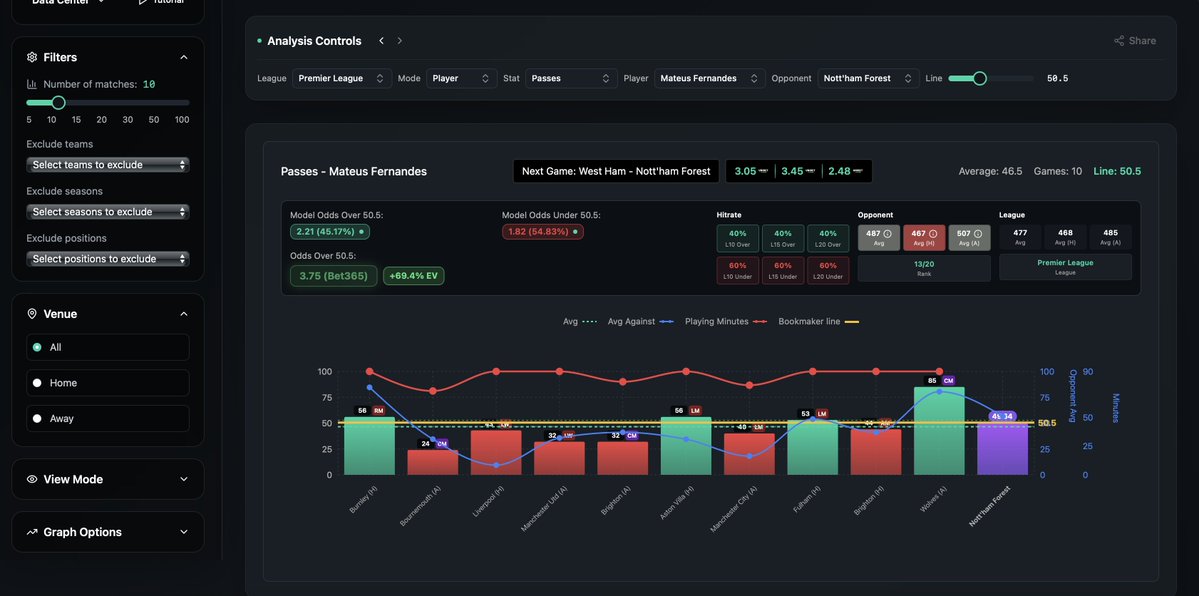Open the League dropdown showing Premier League
Viewport: 1199px width, 596px height.
[342, 78]
